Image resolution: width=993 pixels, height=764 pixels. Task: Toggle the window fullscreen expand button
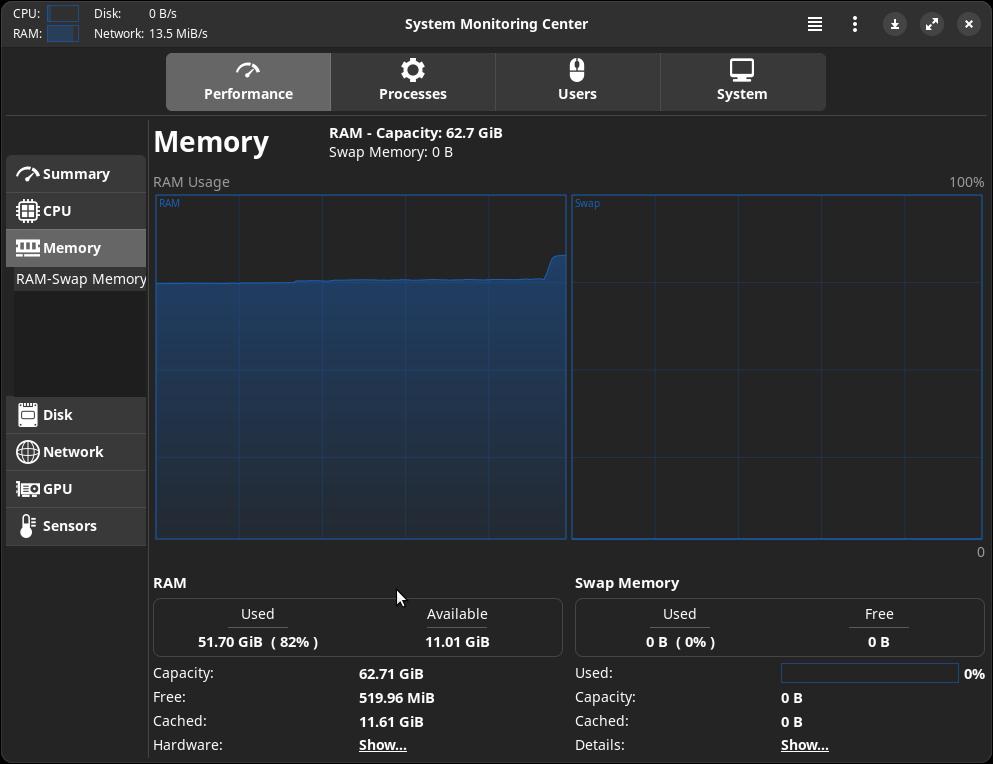click(x=932, y=24)
